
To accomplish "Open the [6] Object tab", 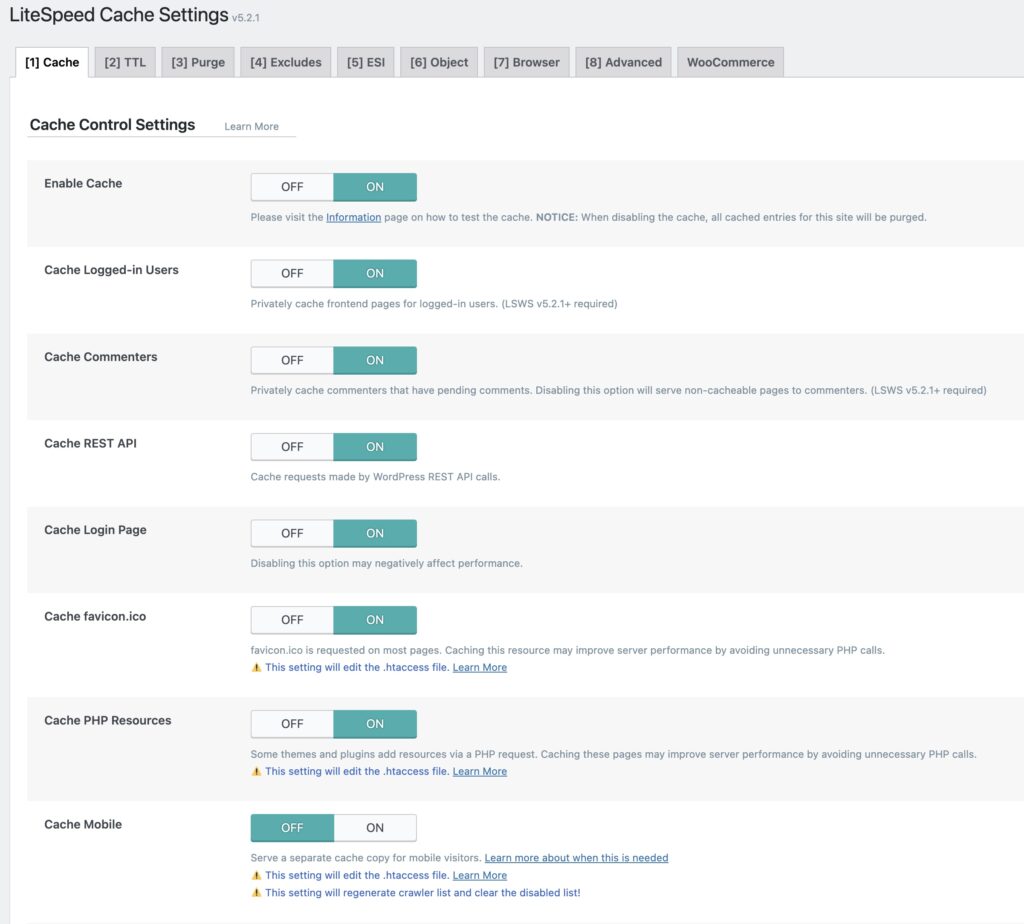I will [439, 63].
